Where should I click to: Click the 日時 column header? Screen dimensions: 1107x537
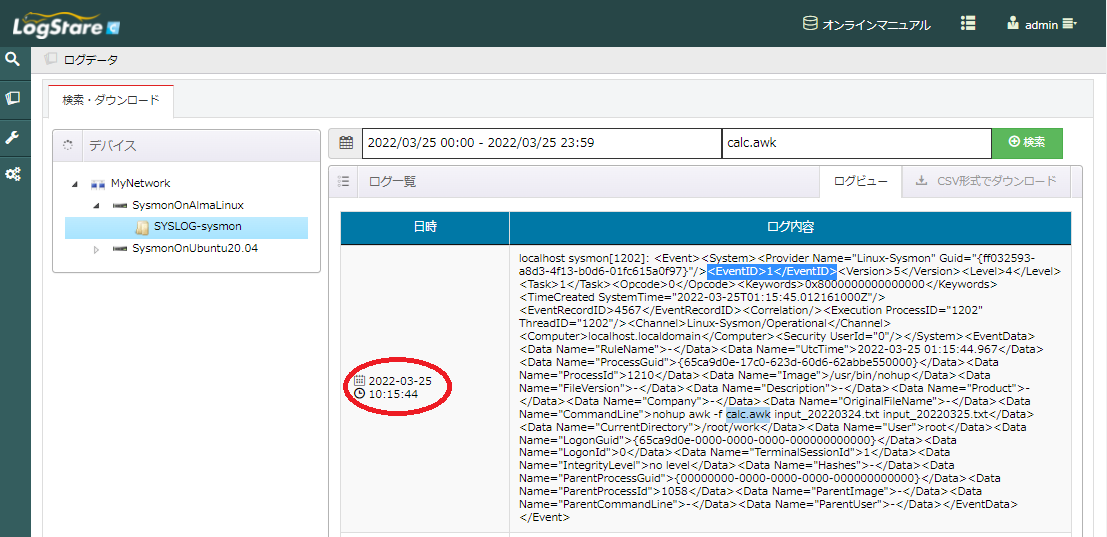(425, 227)
